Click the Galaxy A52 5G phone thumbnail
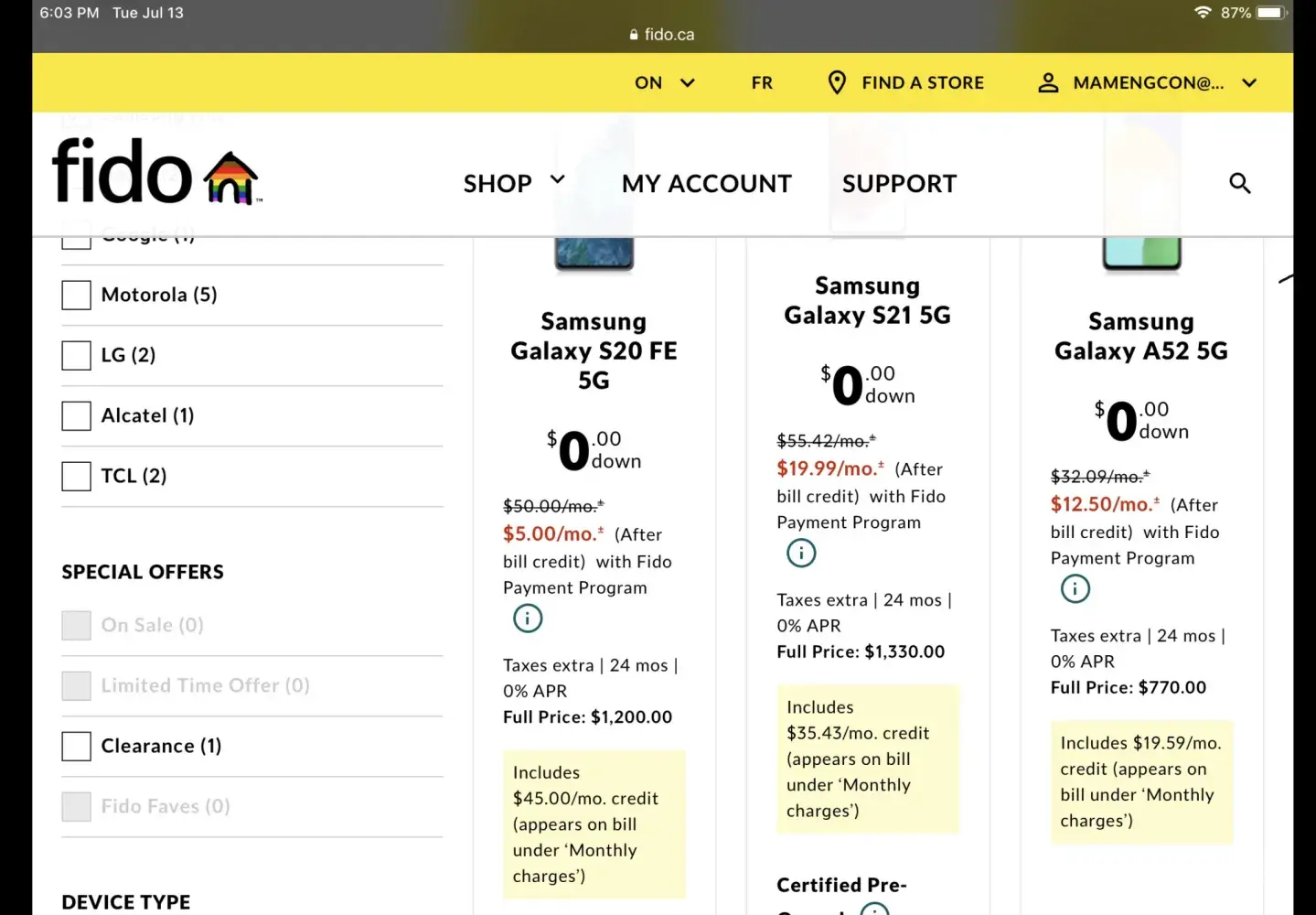 (x=1141, y=253)
